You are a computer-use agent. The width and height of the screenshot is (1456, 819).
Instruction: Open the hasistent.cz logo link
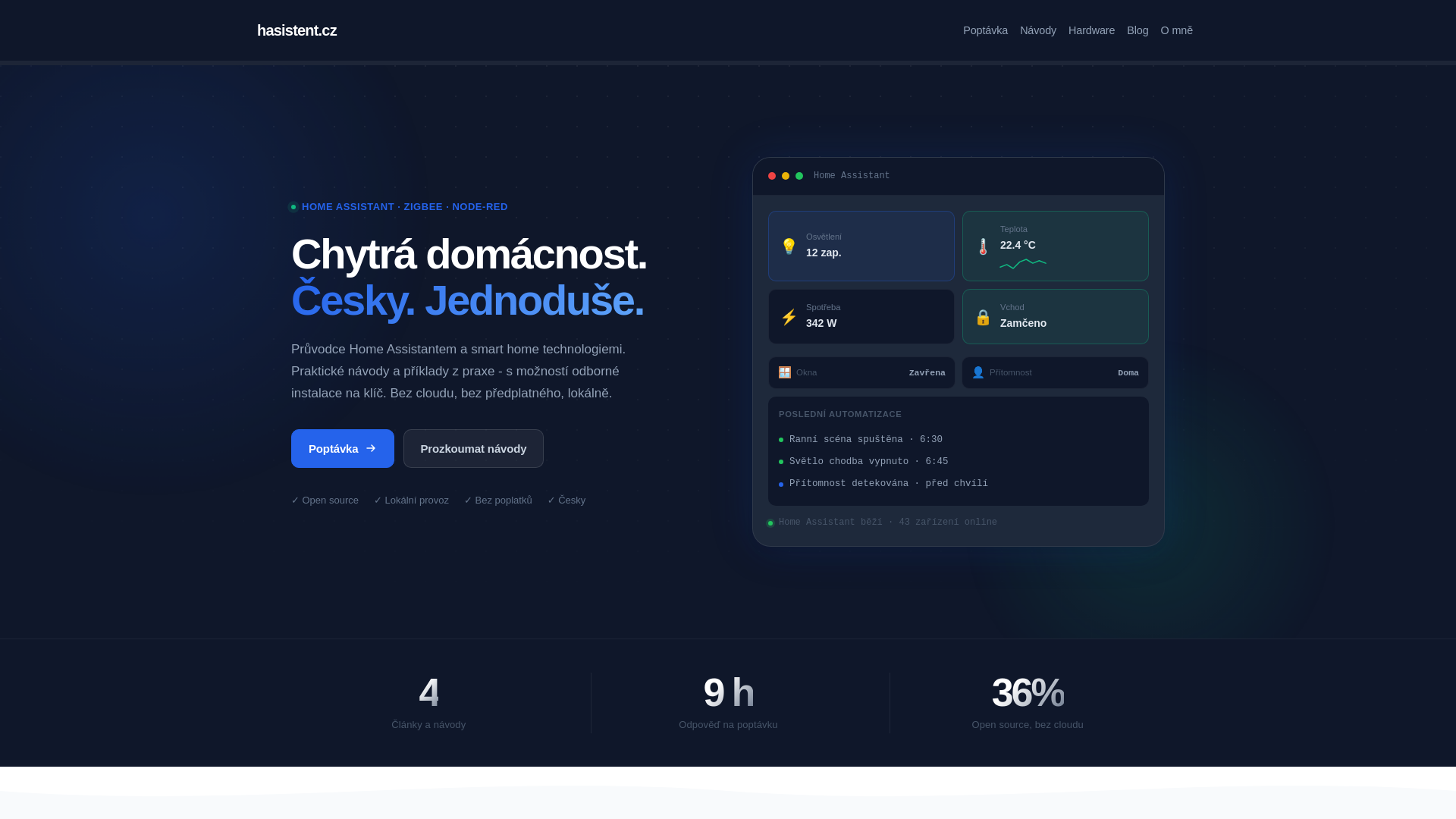pyautogui.click(x=297, y=30)
